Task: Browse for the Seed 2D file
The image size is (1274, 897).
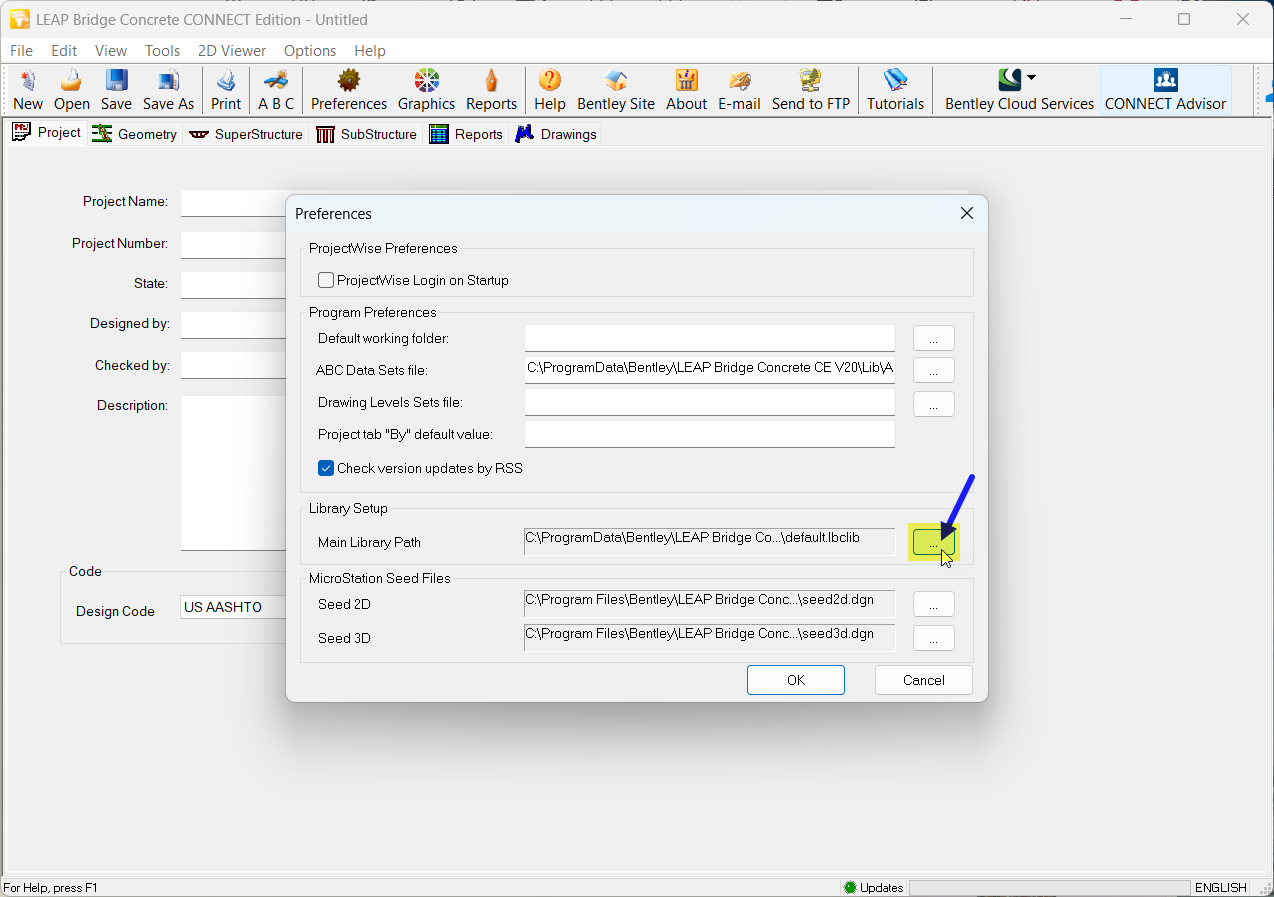Action: pos(933,604)
